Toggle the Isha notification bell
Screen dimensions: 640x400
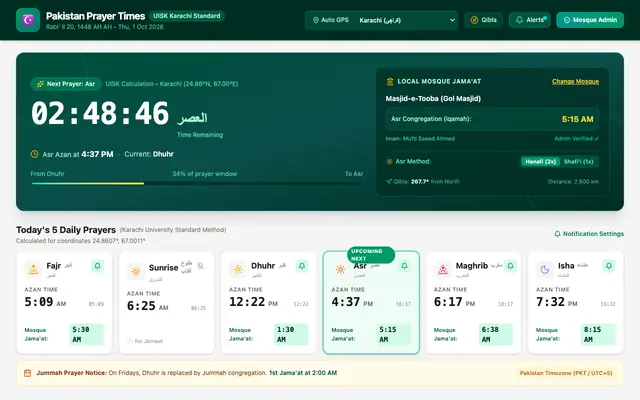pyautogui.click(x=609, y=266)
